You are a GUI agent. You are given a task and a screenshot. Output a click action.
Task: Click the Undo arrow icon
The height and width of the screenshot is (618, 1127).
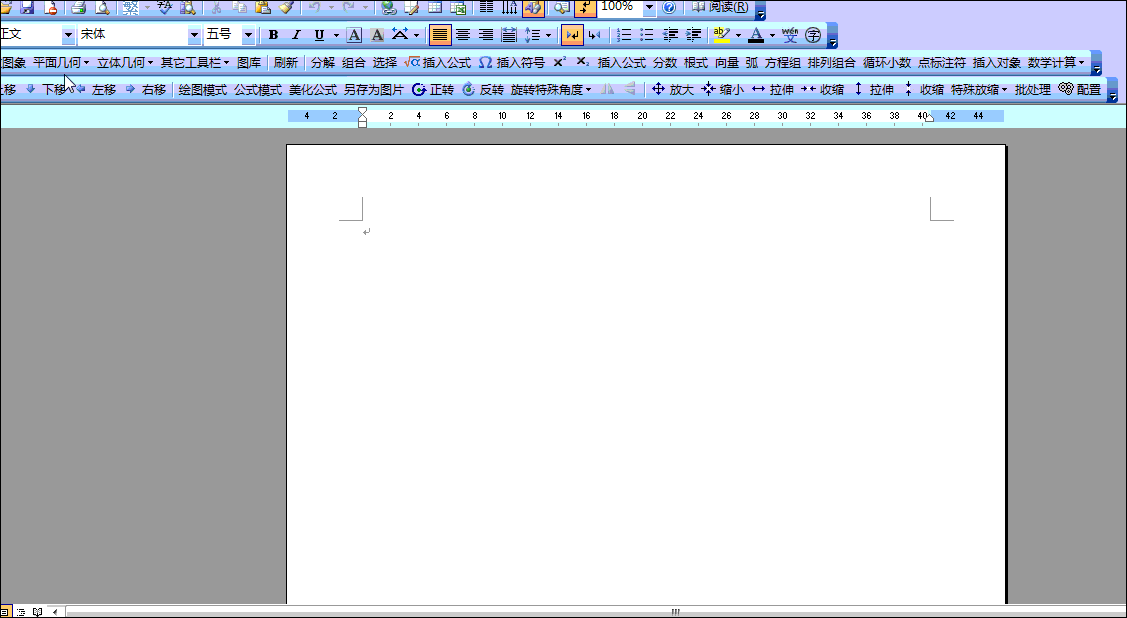coord(314,7)
